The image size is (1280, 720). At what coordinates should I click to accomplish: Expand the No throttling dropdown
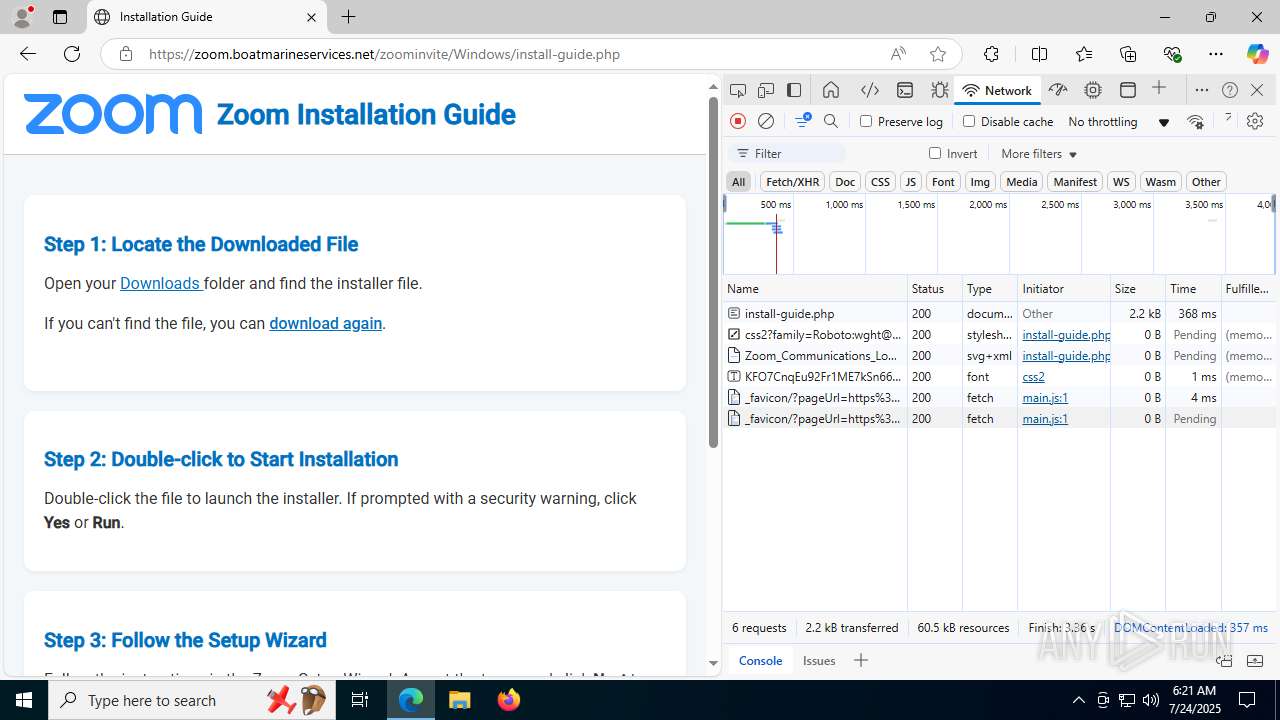tap(1118, 121)
